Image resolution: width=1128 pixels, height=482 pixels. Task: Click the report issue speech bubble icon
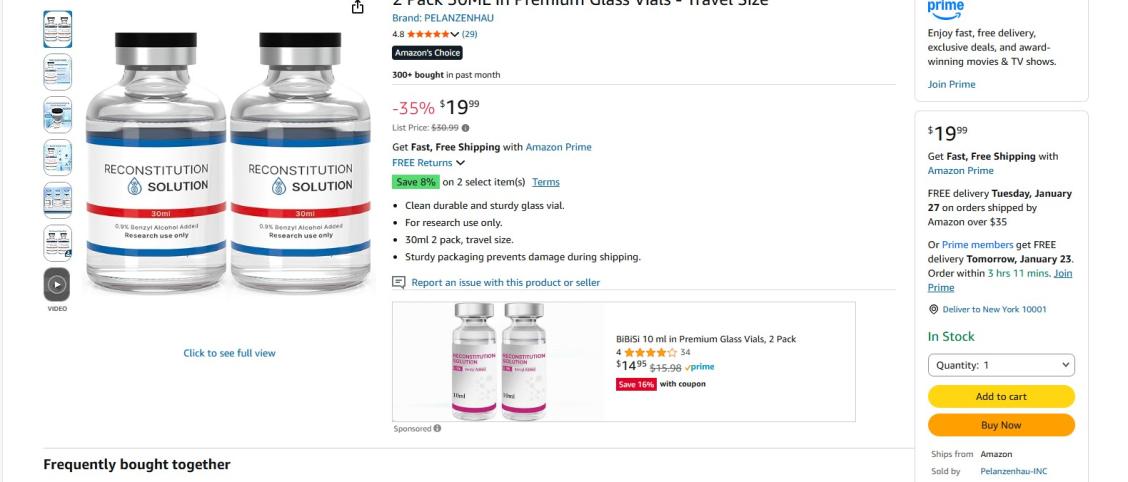[399, 282]
